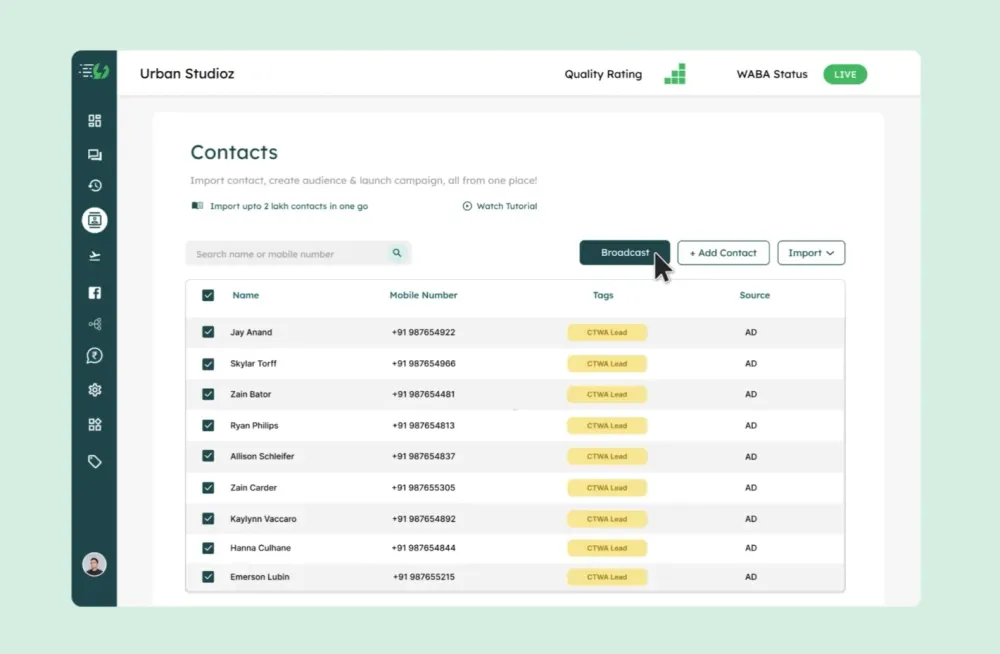The image size is (1000, 654).
Task: Open the Settings gear in sidebar
Action: click(94, 389)
